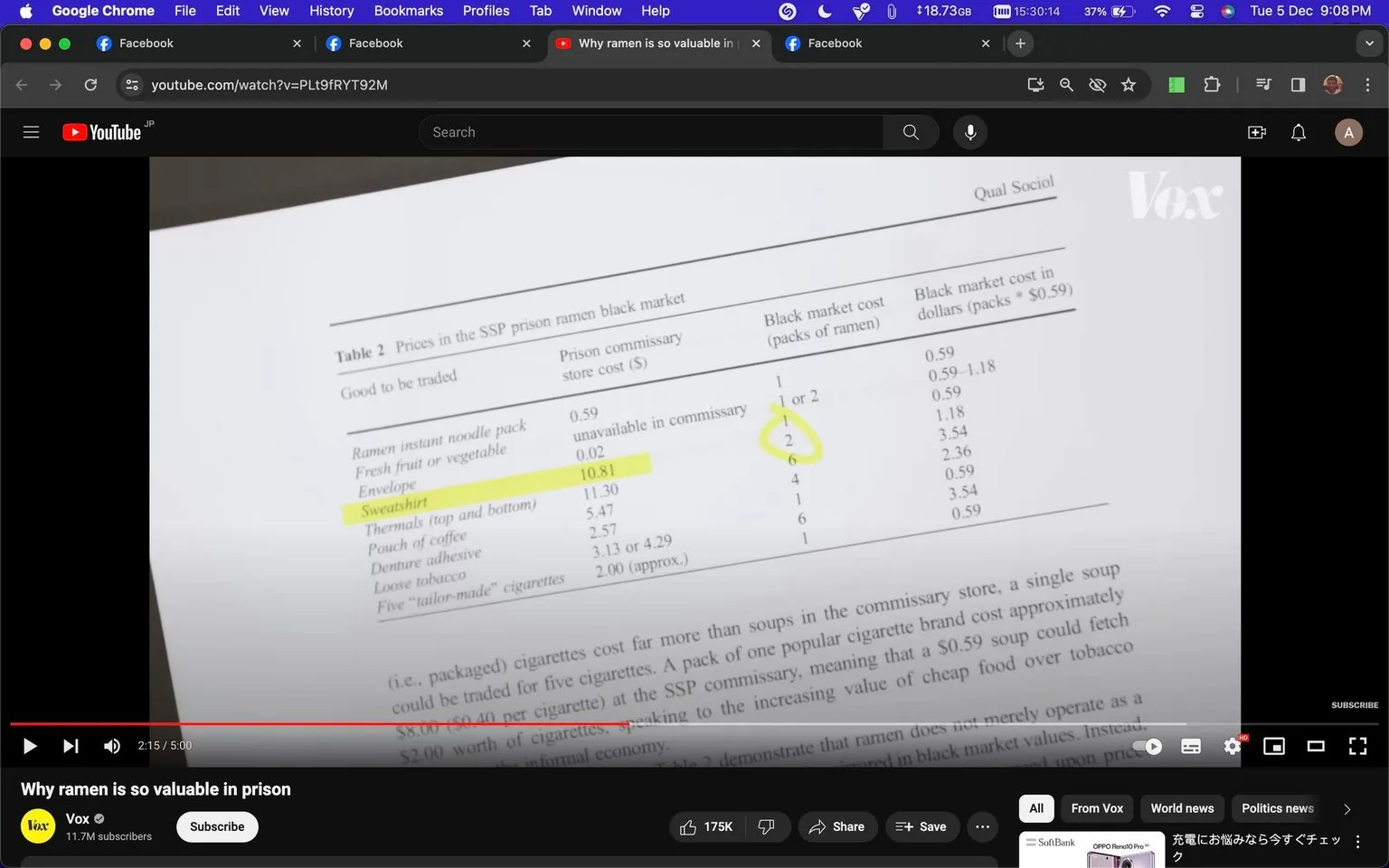Screen dimensions: 1389x868
Task: Select the World news filter chip
Action: 1181,808
